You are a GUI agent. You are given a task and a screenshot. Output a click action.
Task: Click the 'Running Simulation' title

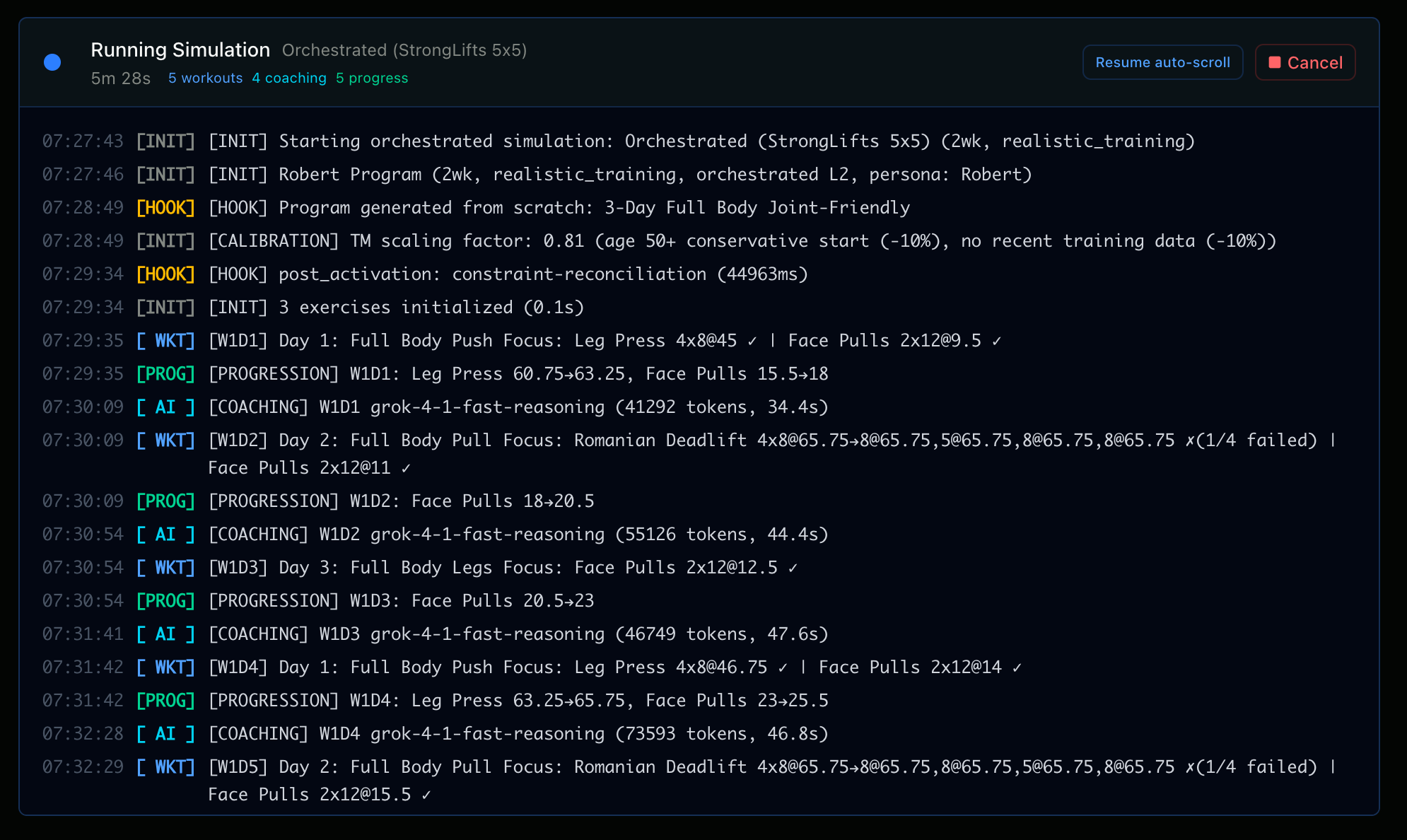tap(180, 49)
